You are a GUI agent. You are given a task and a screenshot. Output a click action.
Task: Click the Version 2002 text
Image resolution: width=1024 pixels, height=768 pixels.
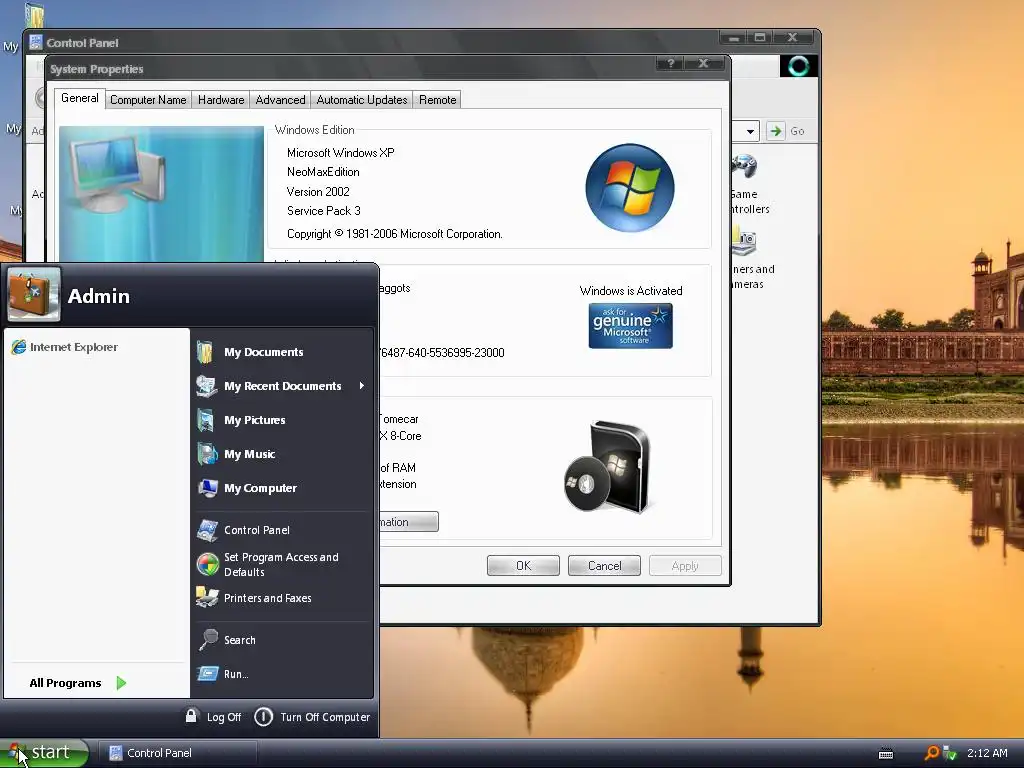318,191
